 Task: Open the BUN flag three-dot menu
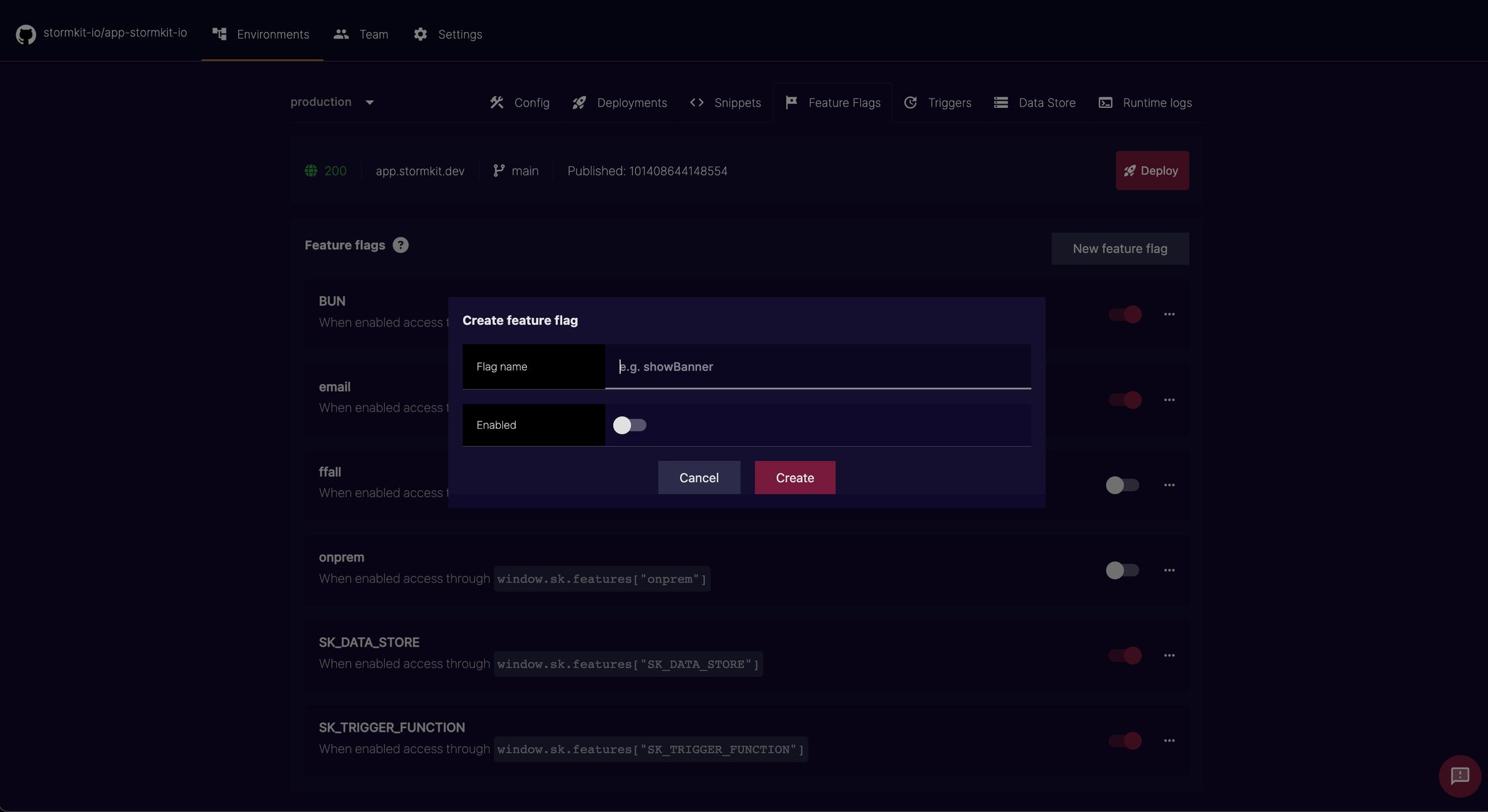pos(1169,314)
